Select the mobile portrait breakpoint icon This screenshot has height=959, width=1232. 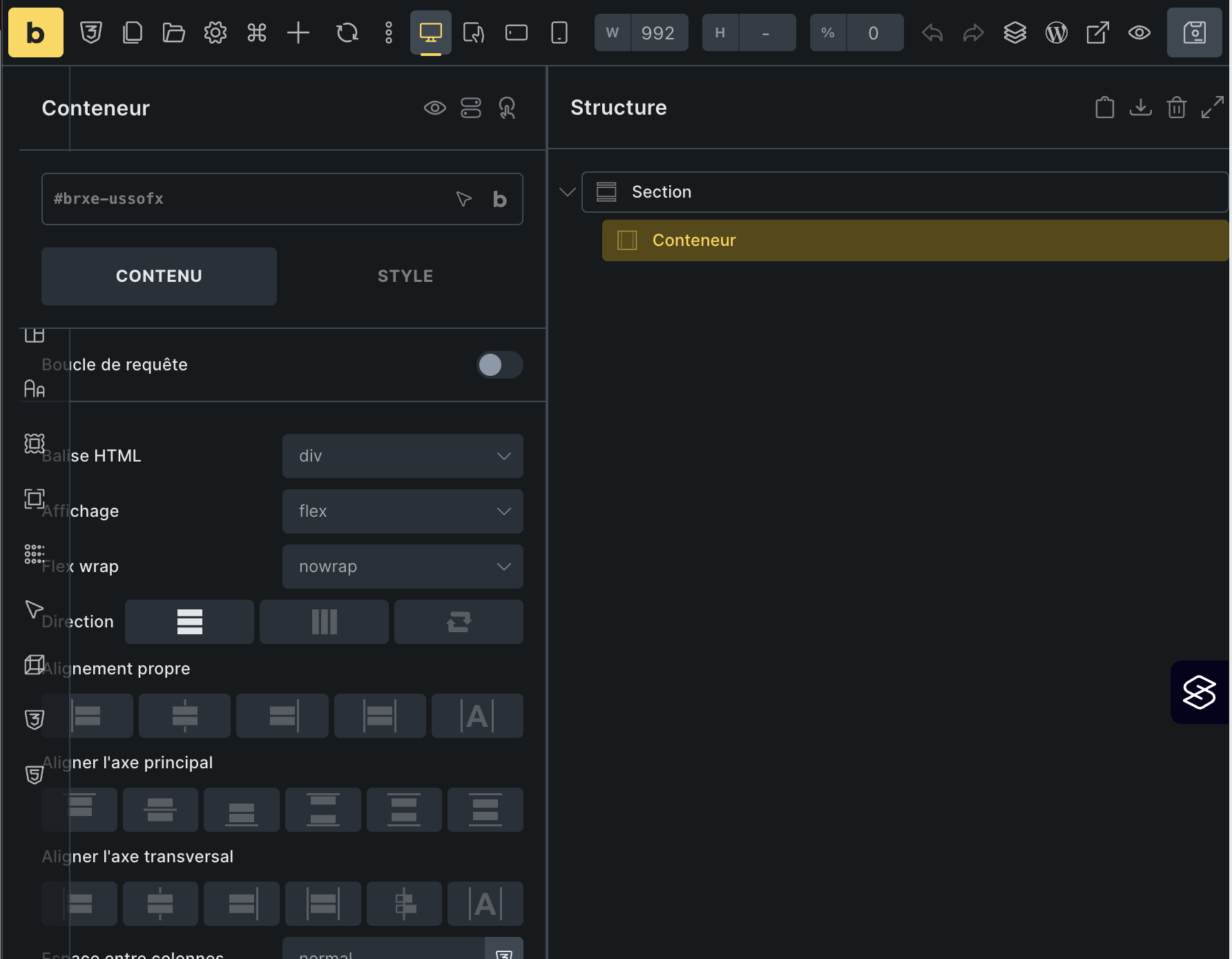[x=559, y=32]
